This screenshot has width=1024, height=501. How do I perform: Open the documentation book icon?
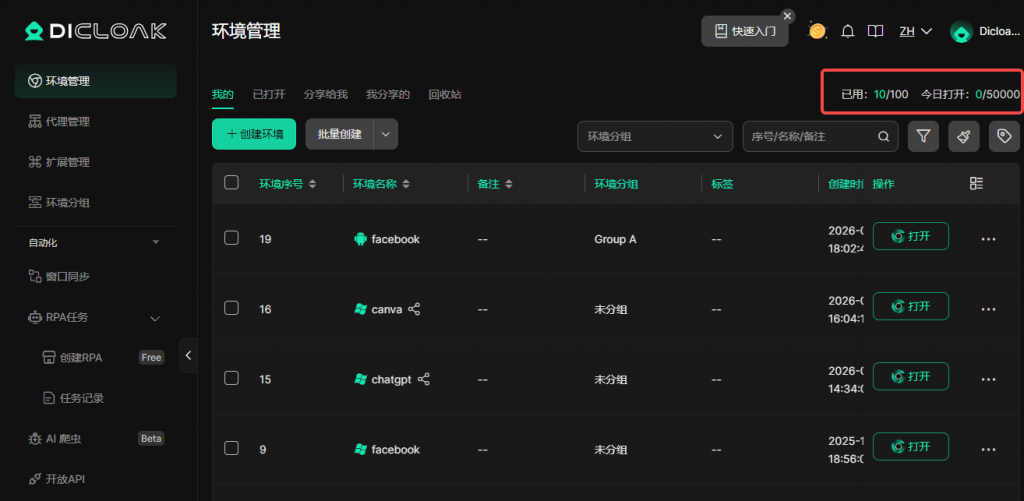[876, 31]
